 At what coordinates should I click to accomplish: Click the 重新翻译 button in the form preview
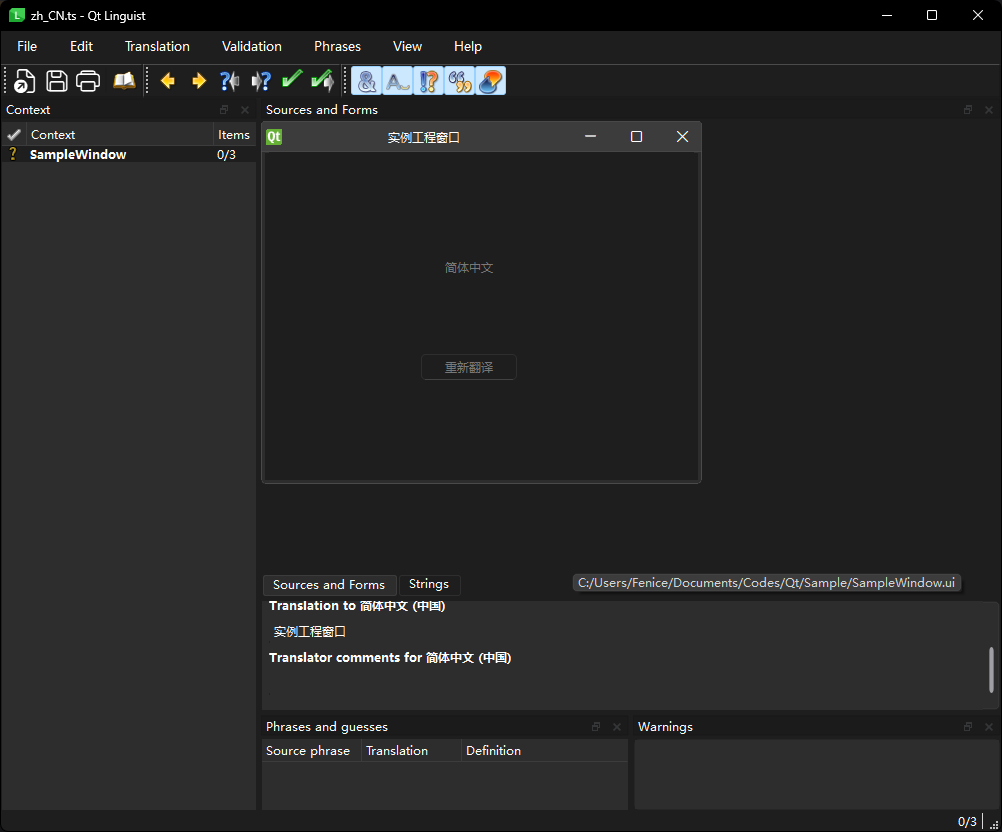[x=469, y=367]
